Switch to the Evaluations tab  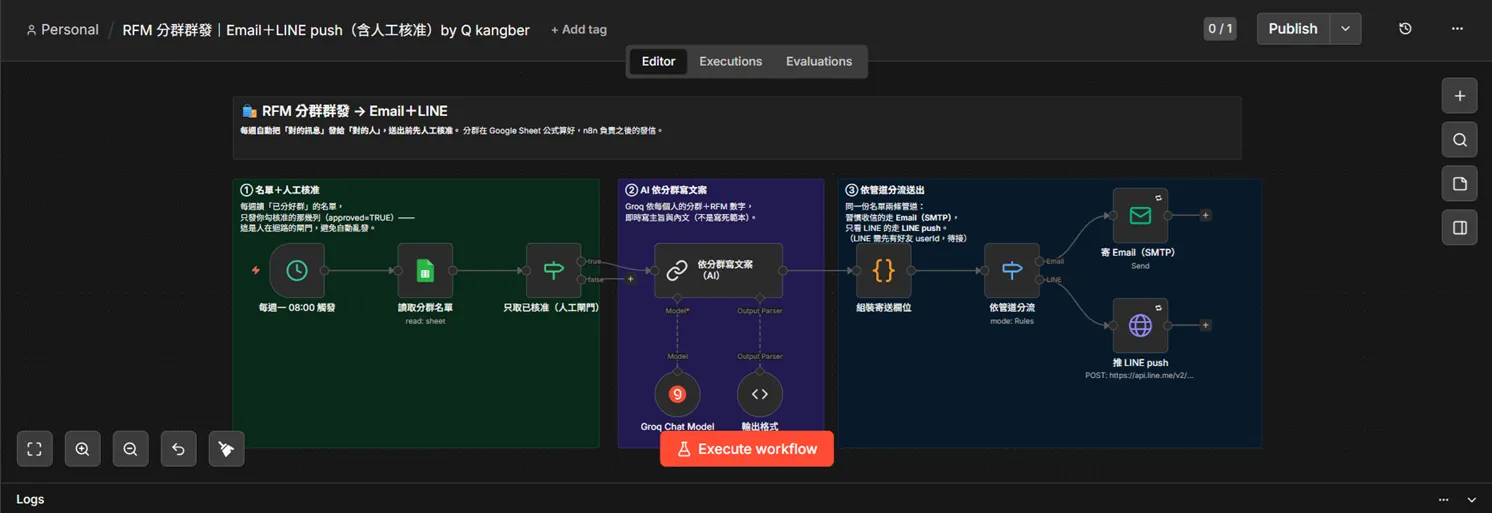click(x=819, y=61)
